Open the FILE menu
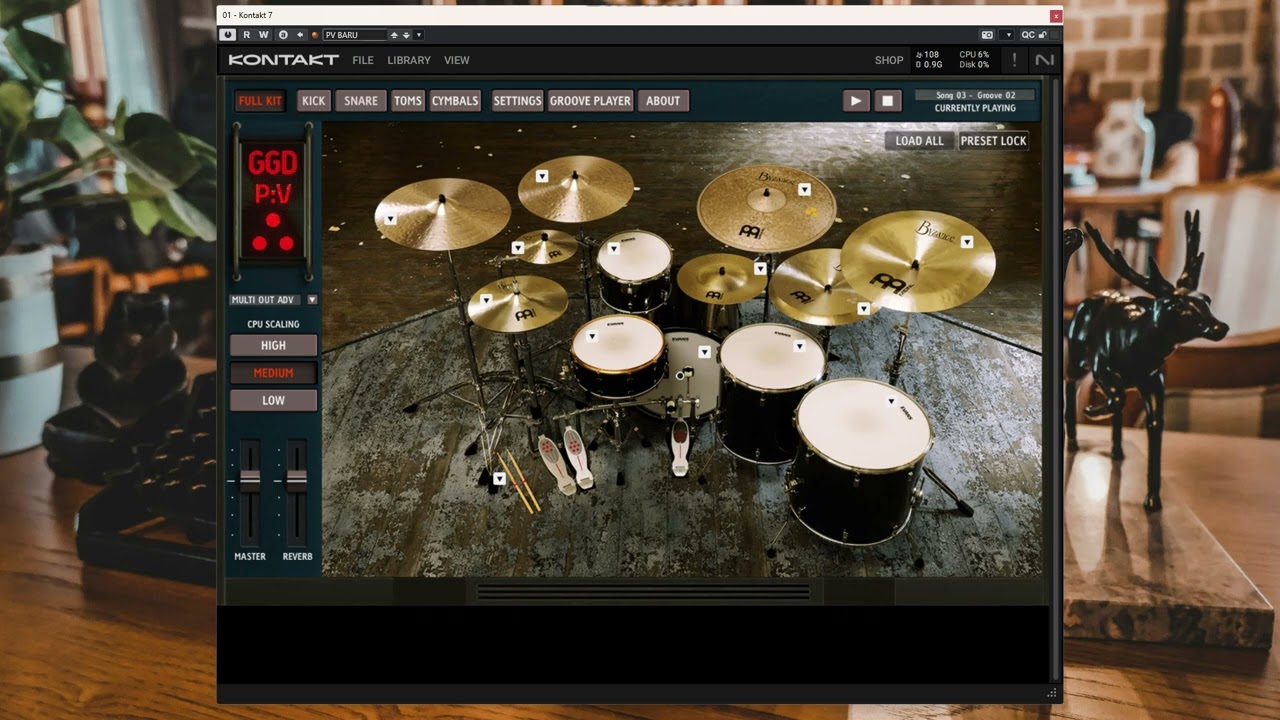The width and height of the screenshot is (1280, 720). pos(363,60)
